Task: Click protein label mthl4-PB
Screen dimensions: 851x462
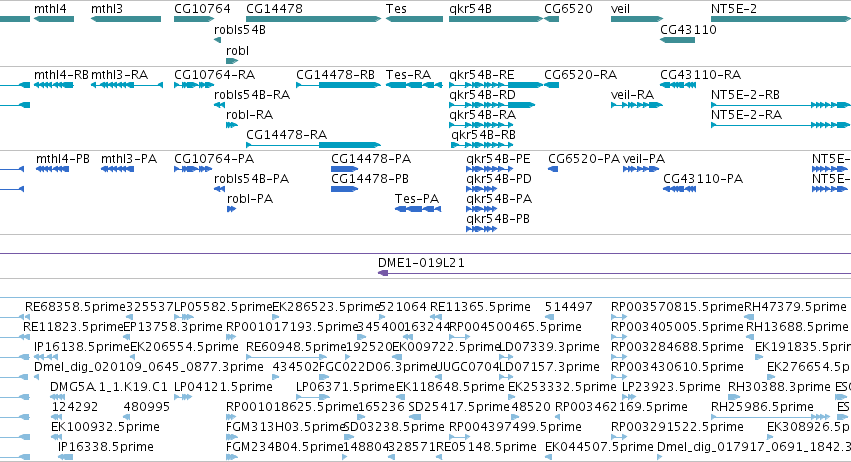Action: click(x=63, y=159)
